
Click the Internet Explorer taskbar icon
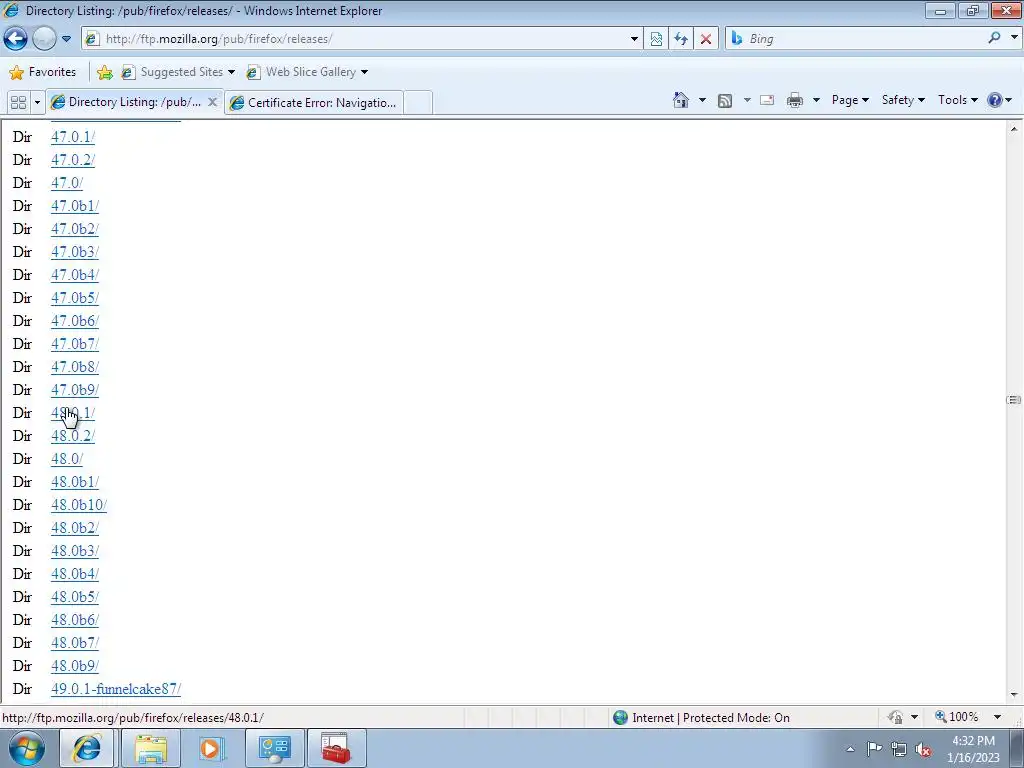coord(87,748)
